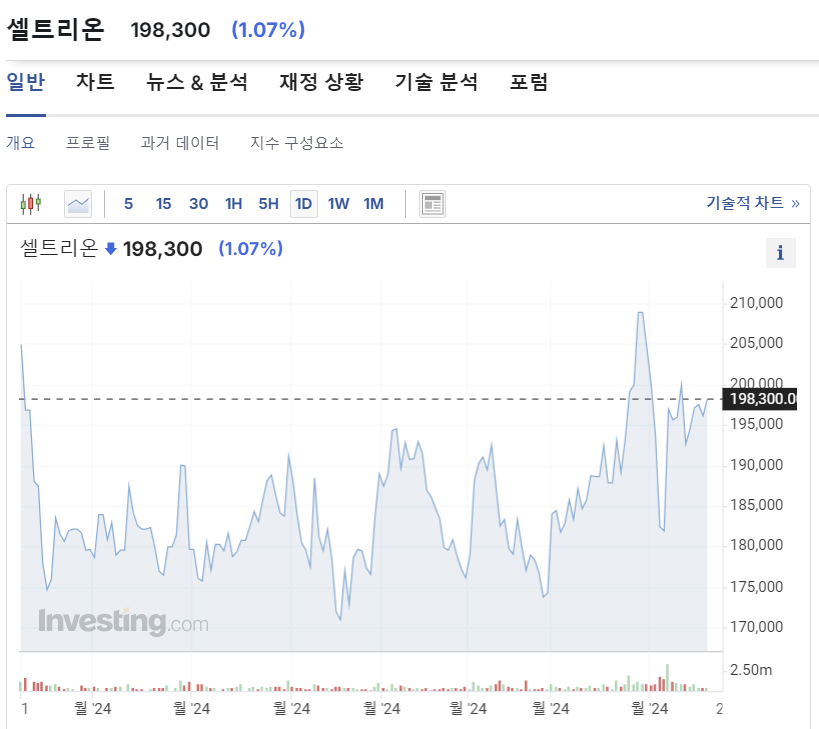Open the 과거 데이터 subsection
The height and width of the screenshot is (729, 819).
180,142
